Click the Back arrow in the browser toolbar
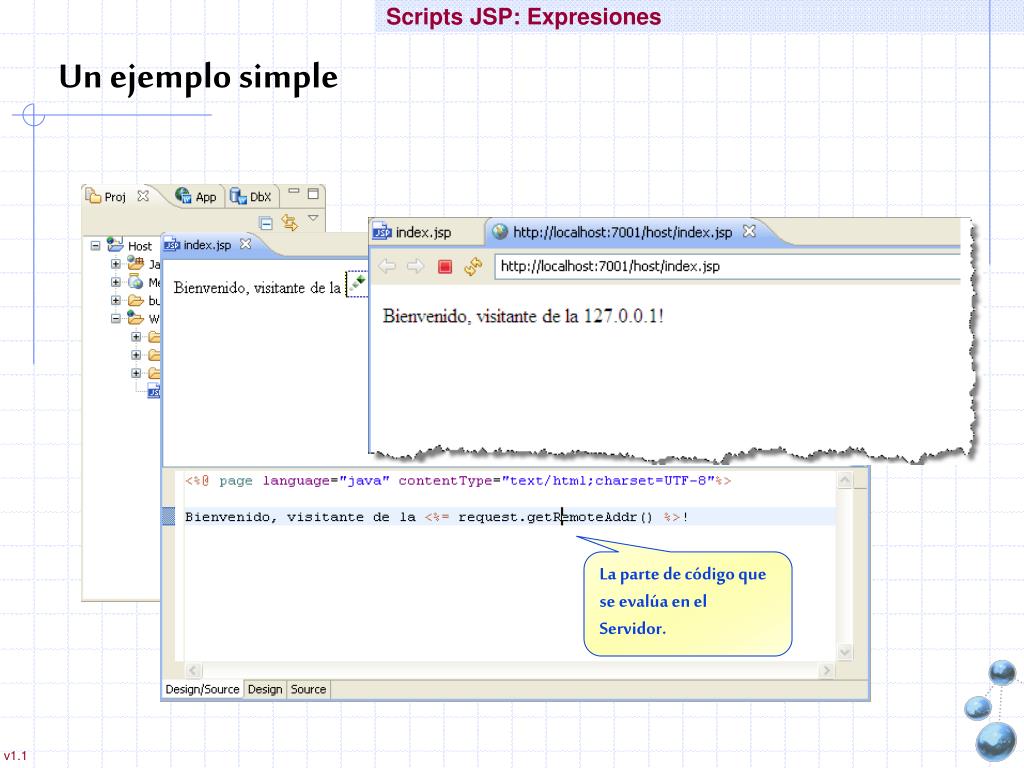The height and width of the screenshot is (768, 1024). click(387, 266)
